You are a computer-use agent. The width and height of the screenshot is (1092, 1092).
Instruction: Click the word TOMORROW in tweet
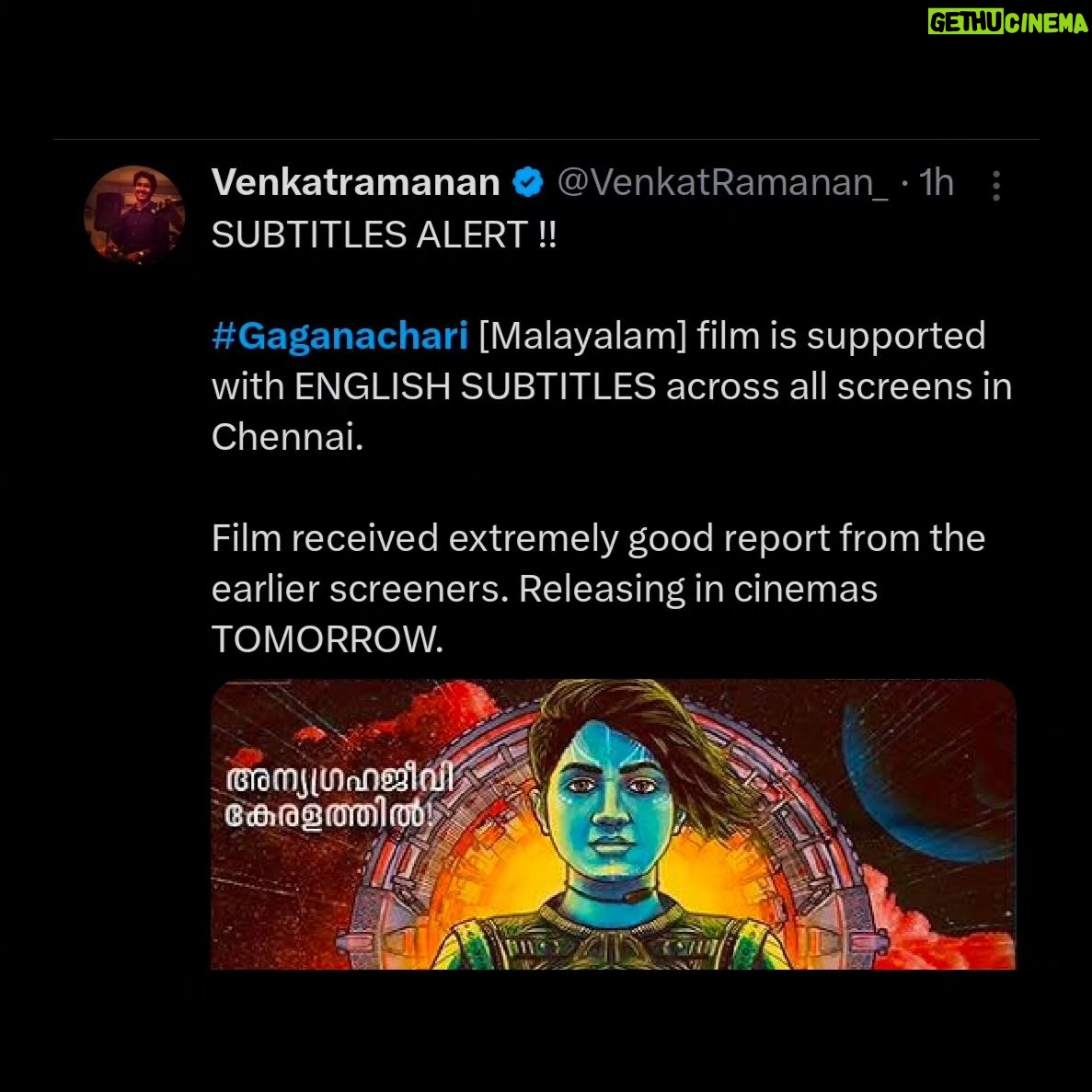point(327,639)
